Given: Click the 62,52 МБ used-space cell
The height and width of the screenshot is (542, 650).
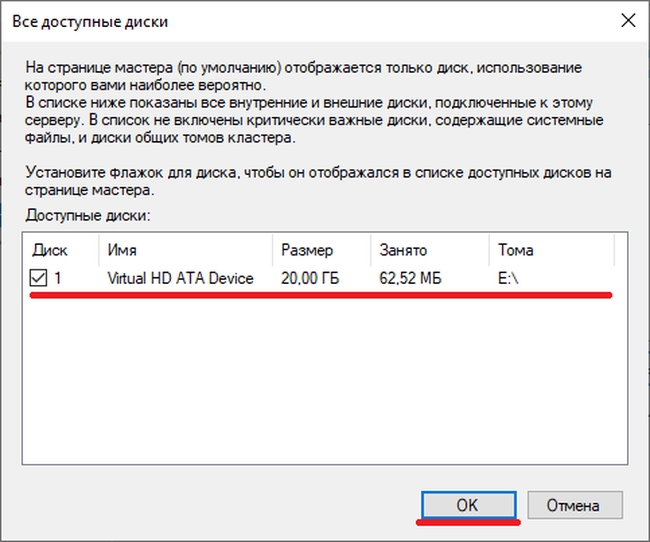Looking at the screenshot, I should [x=411, y=279].
